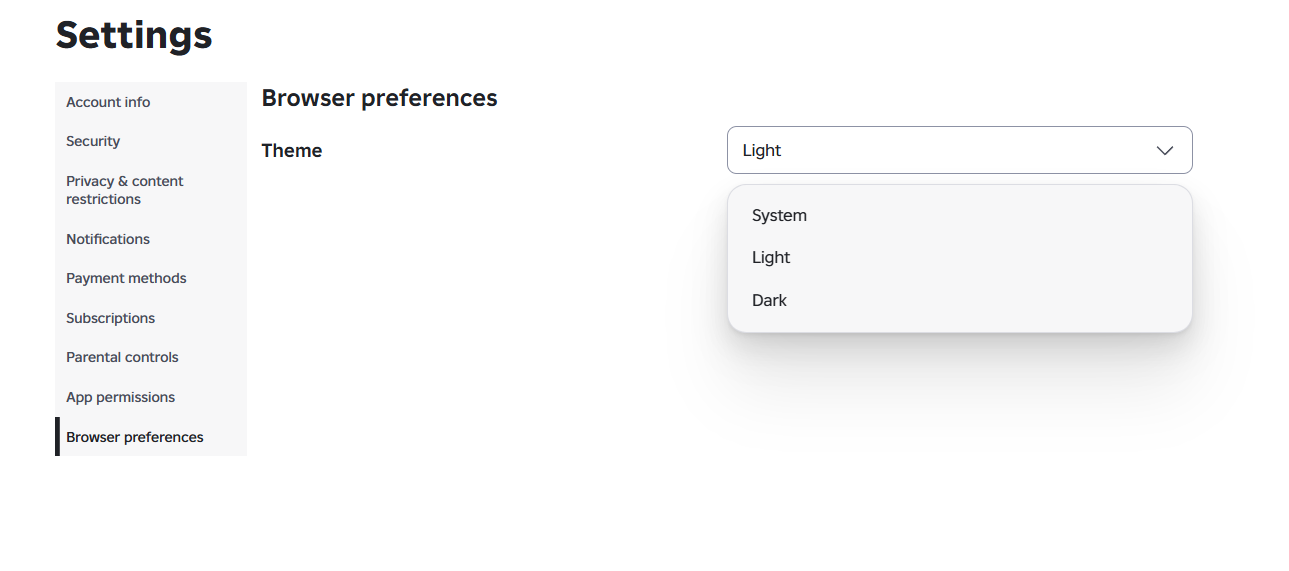Open Privacy & content restrictions
The image size is (1289, 571).
click(x=150, y=190)
